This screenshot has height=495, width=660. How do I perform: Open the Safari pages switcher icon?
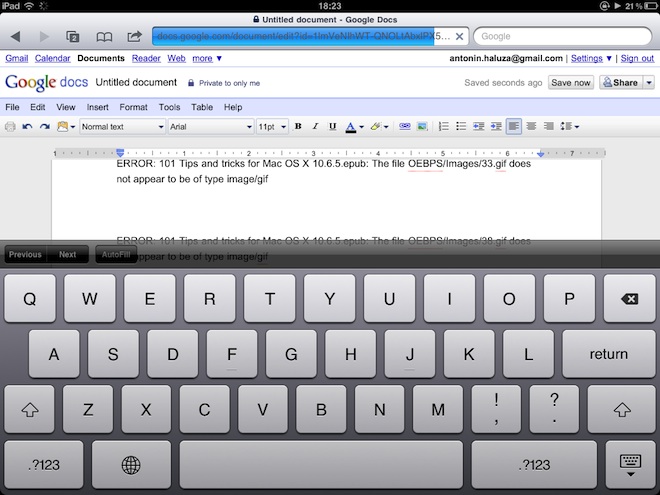(73, 37)
